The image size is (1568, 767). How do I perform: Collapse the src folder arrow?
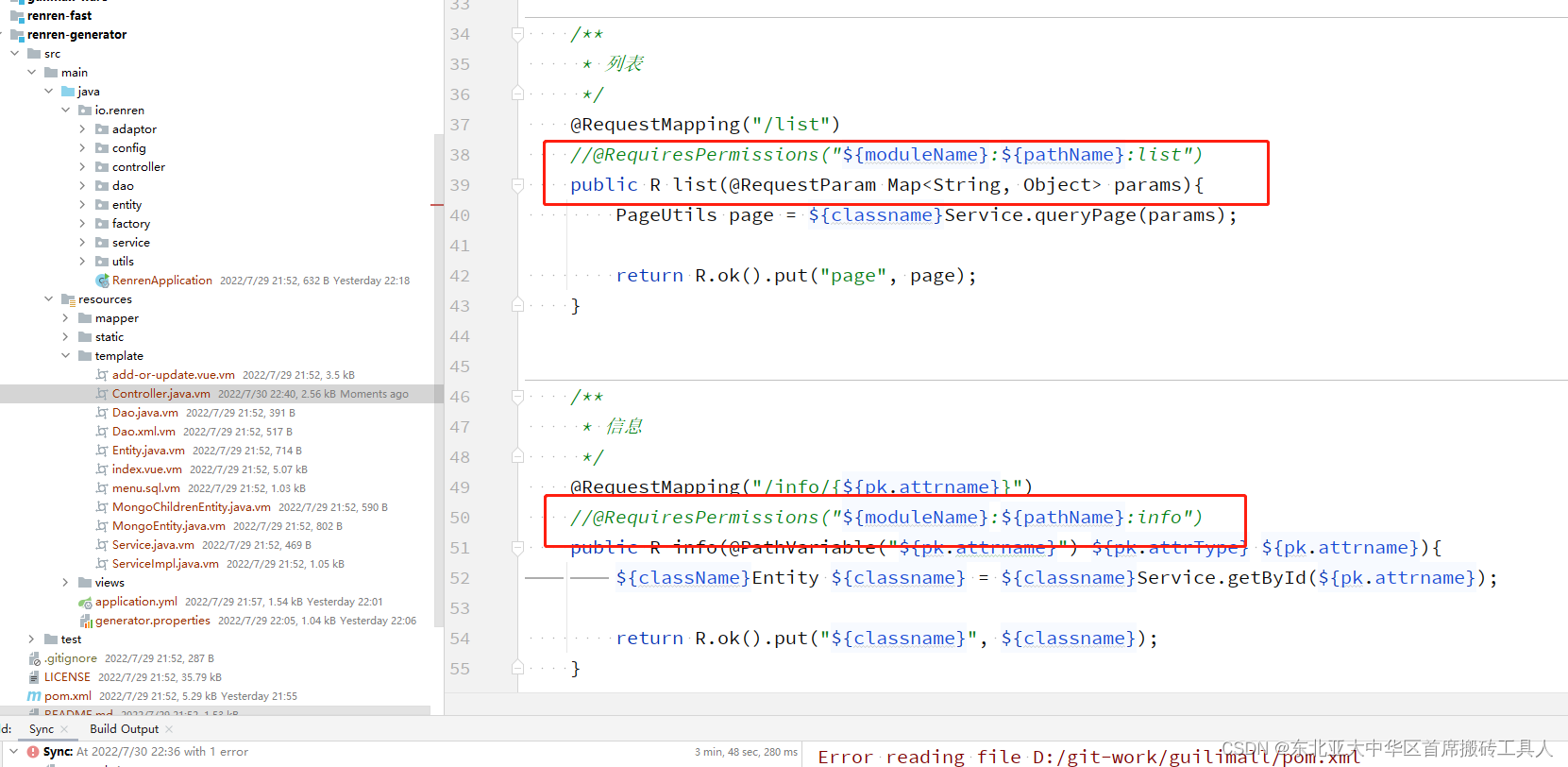pyautogui.click(x=15, y=54)
